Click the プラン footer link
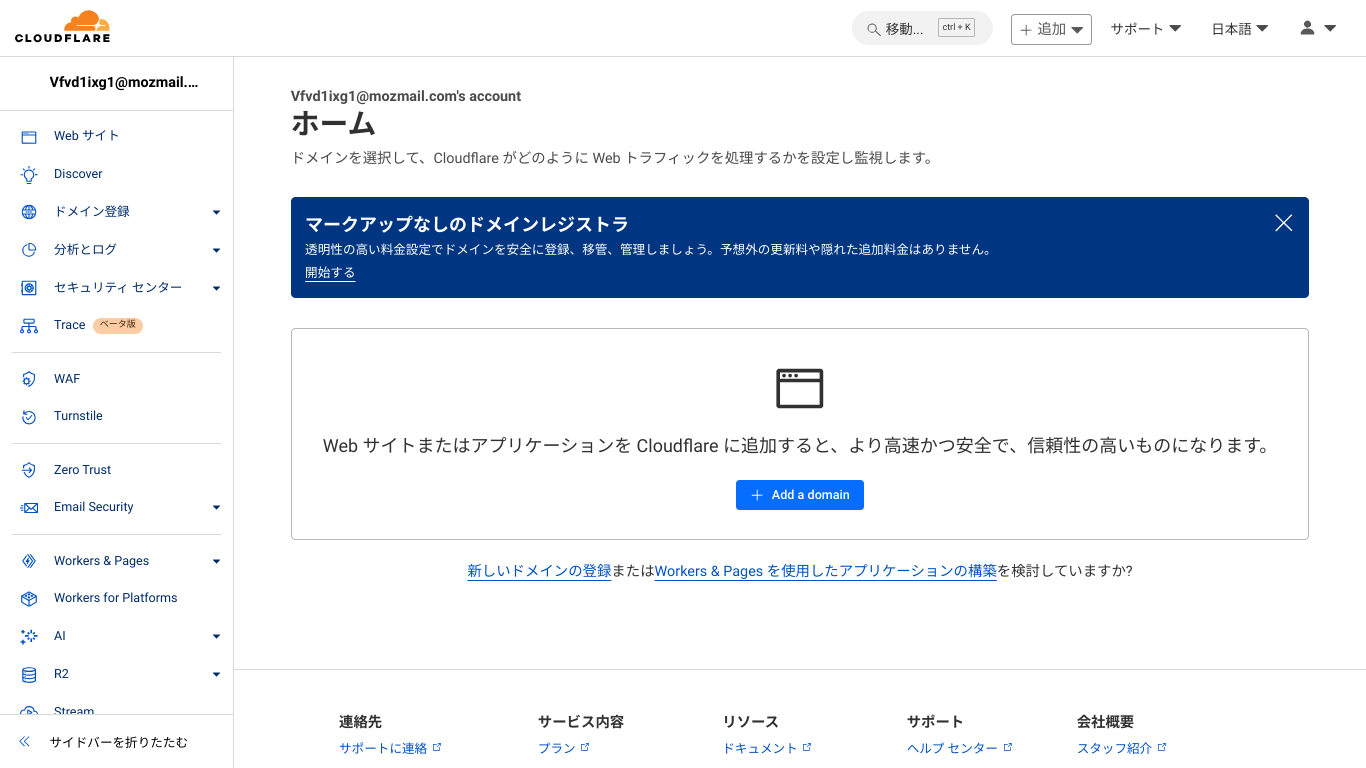 tap(557, 748)
